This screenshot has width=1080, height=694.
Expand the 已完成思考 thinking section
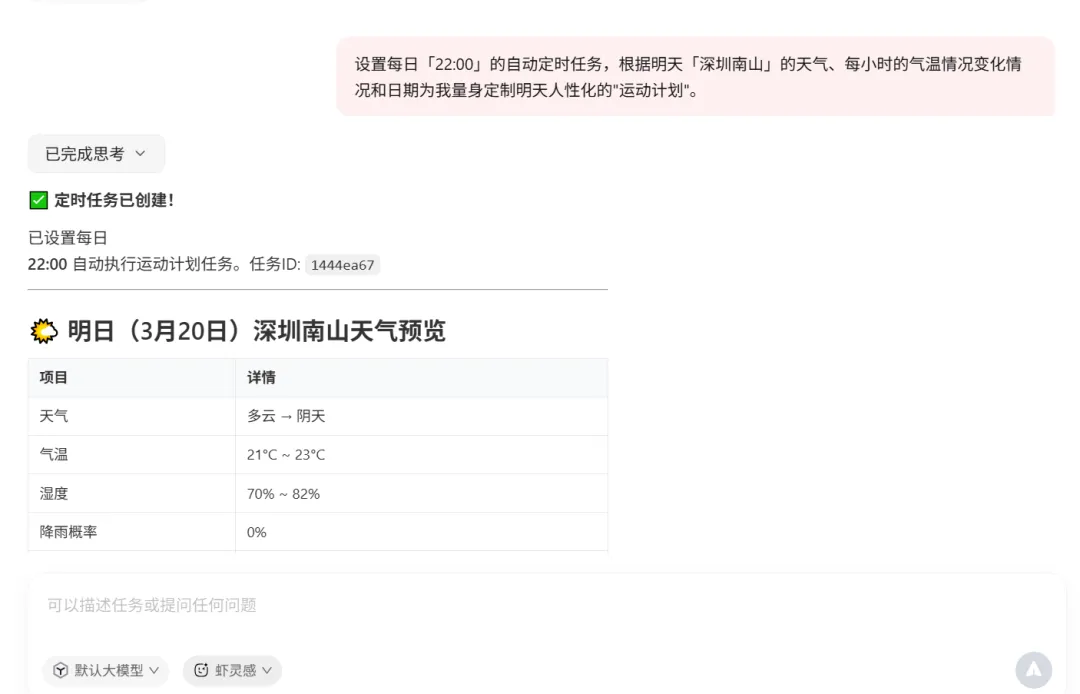96,154
